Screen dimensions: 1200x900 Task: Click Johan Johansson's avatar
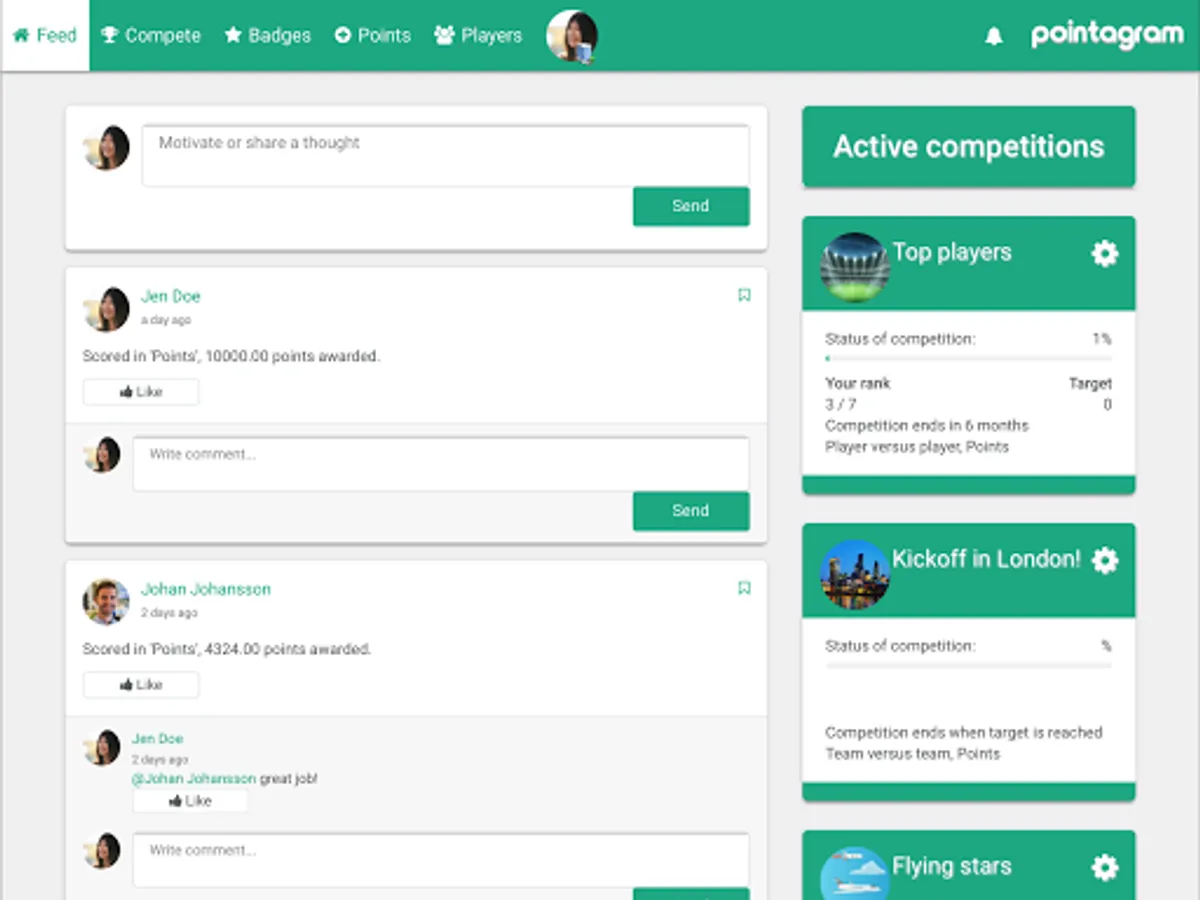[x=106, y=602]
